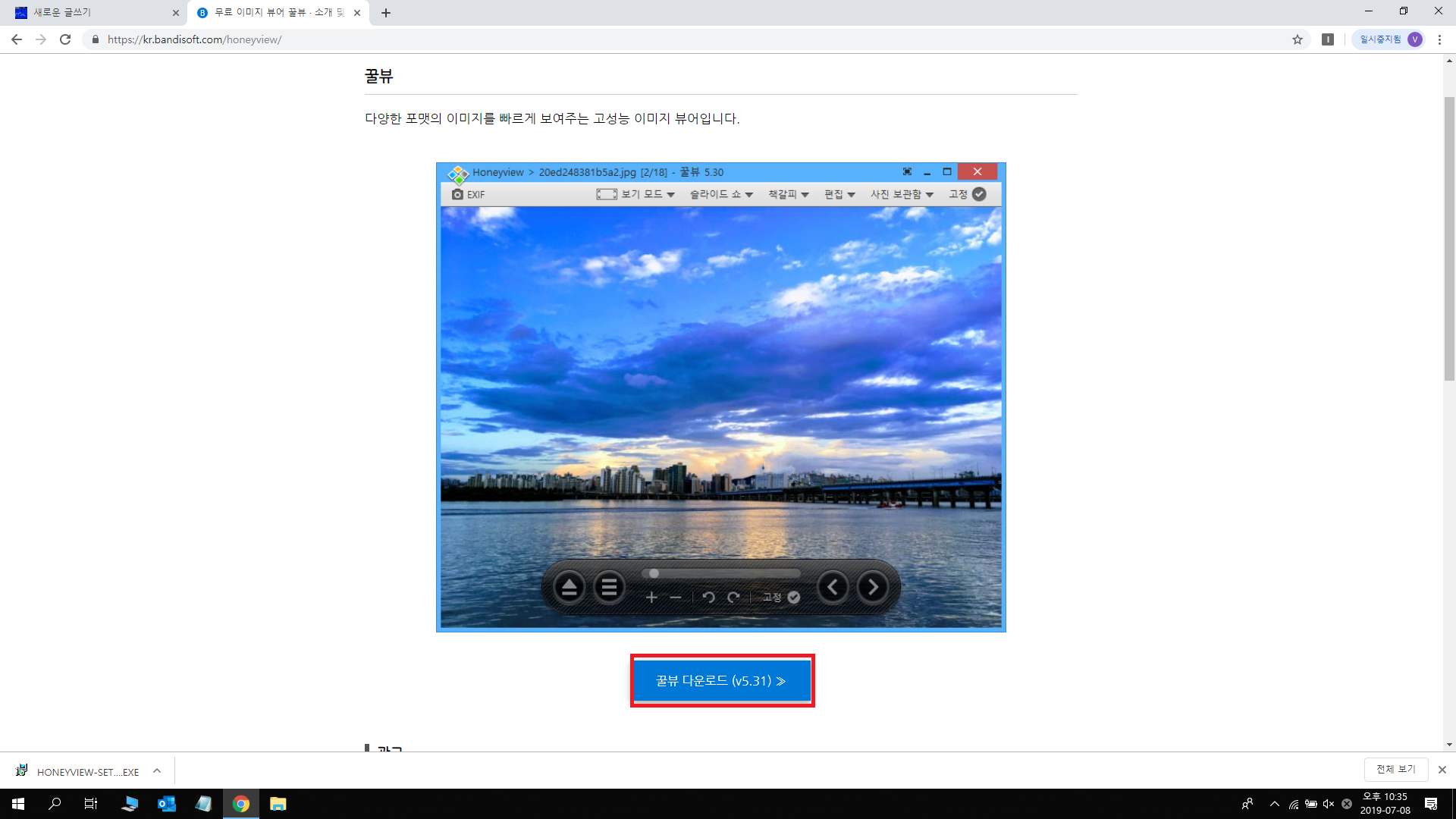Click the Honeyview fullscreen icon in title bar
This screenshot has height=819, width=1456.
click(x=907, y=172)
